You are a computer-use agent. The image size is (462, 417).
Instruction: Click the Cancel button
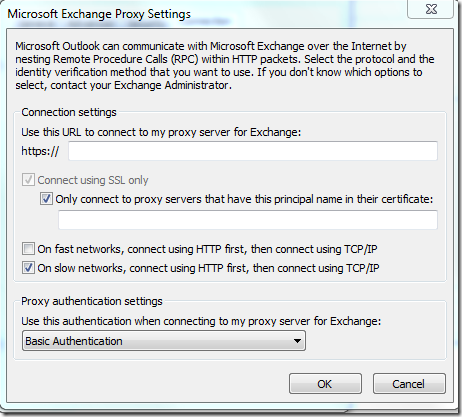point(409,384)
